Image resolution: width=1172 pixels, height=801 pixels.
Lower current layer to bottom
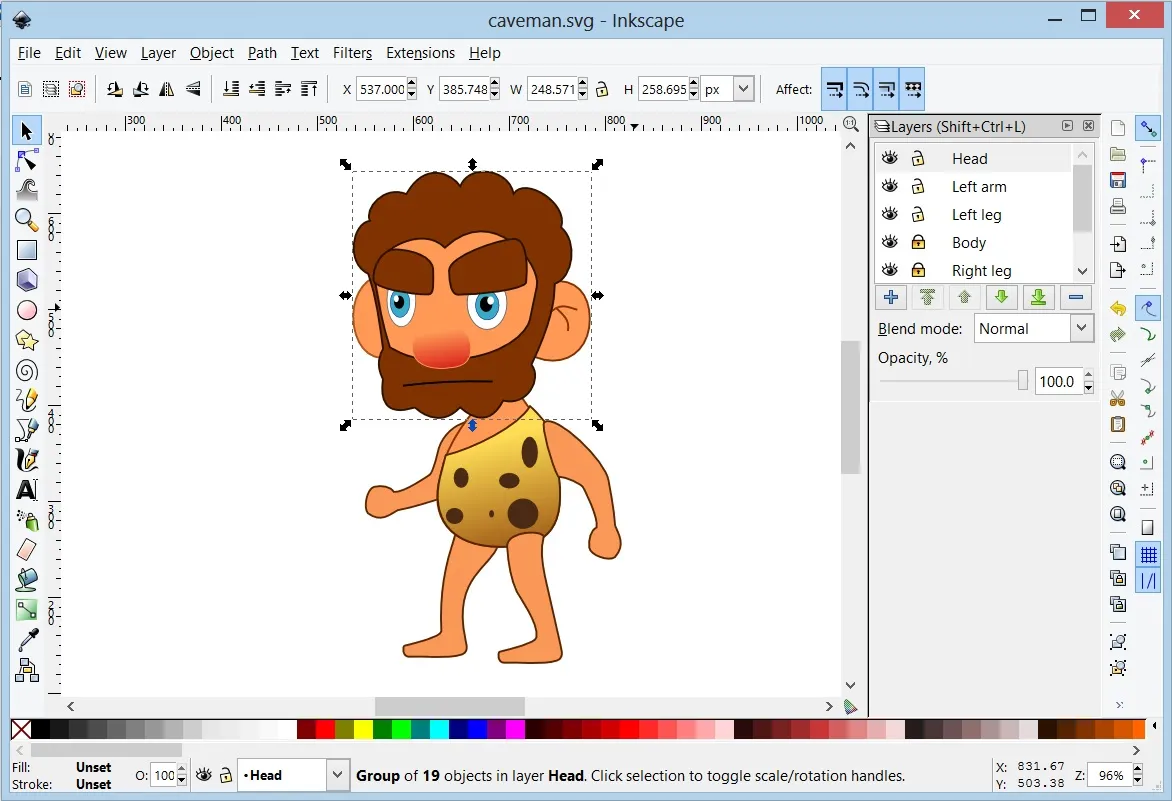click(x=1038, y=297)
